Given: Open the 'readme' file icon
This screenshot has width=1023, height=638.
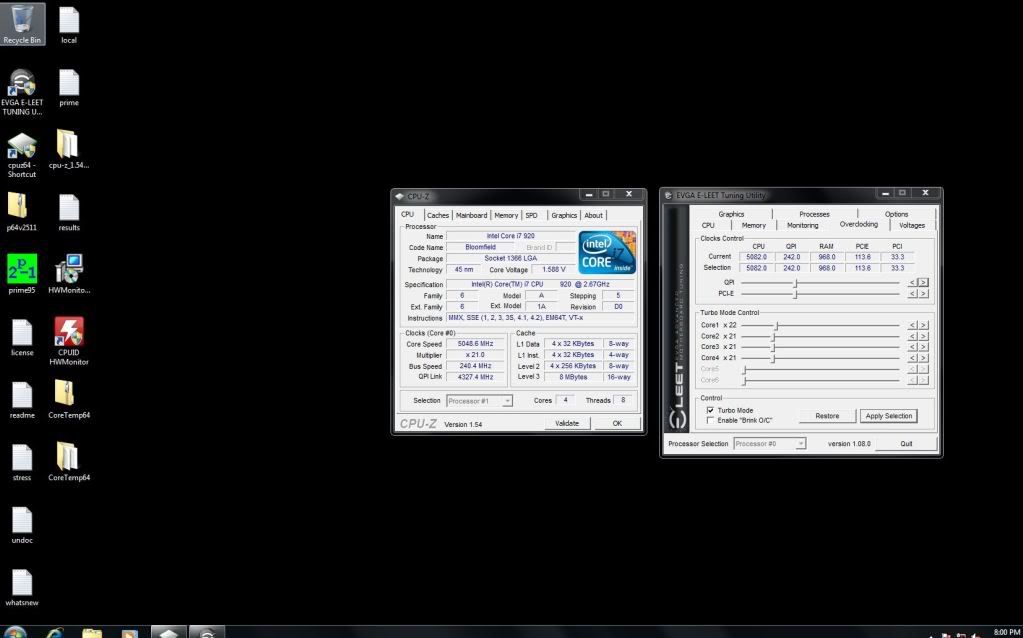Looking at the screenshot, I should [x=22, y=400].
